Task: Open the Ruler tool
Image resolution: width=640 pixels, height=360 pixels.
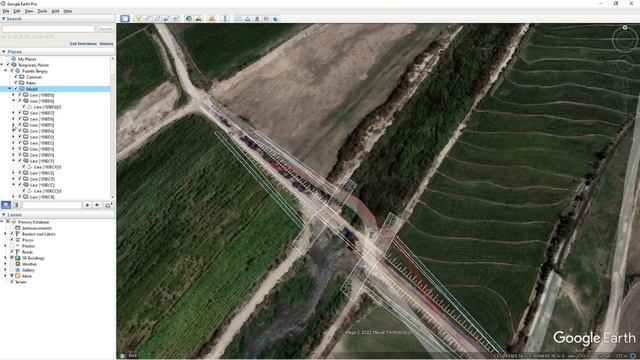Action: click(x=225, y=19)
